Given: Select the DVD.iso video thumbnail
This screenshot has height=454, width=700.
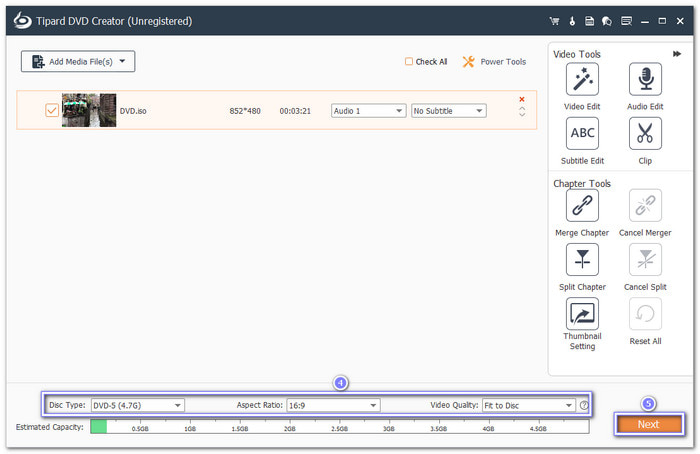Looking at the screenshot, I should (x=89, y=110).
